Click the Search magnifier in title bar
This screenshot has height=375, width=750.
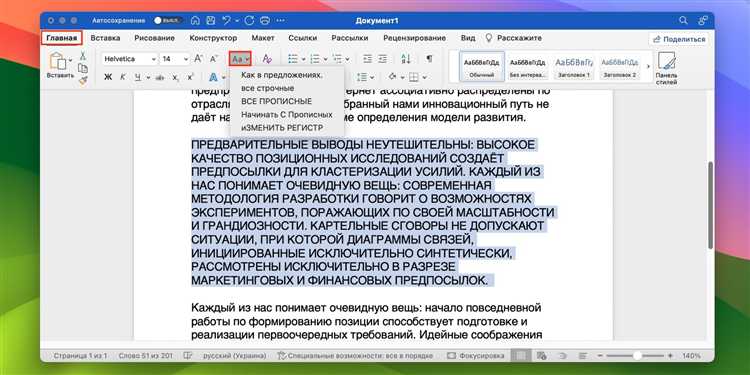tap(684, 21)
